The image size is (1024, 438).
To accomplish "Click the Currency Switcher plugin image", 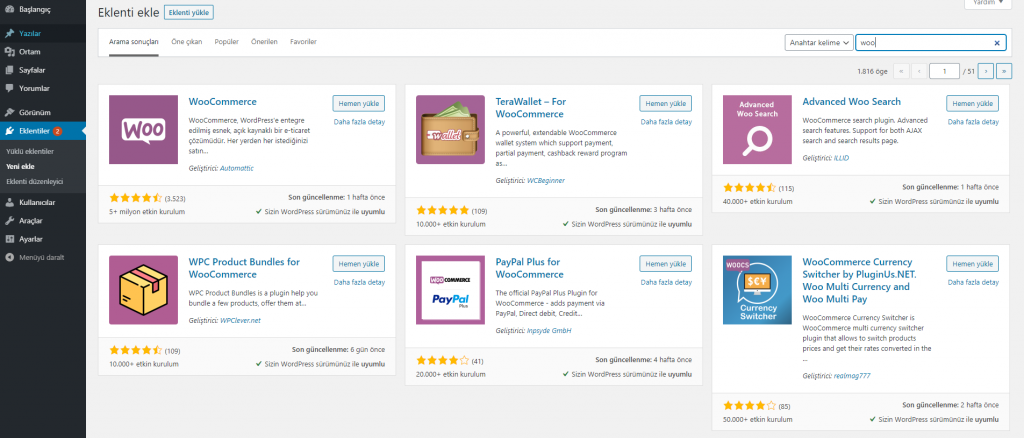I will tap(757, 290).
